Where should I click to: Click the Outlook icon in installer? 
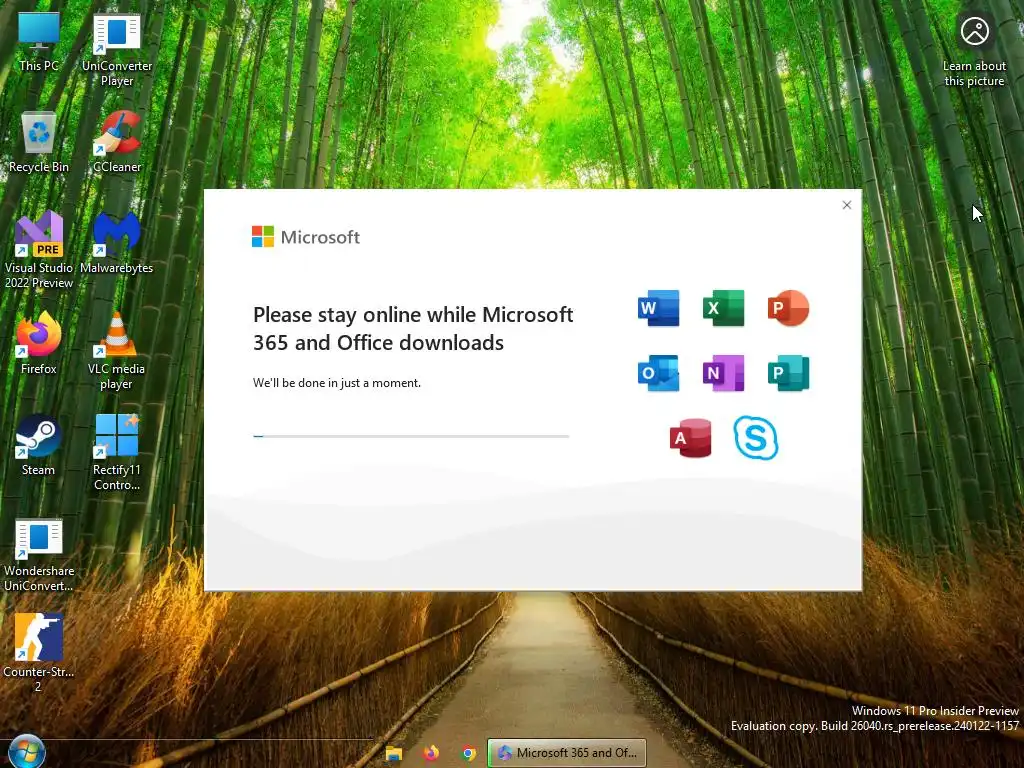click(x=658, y=373)
